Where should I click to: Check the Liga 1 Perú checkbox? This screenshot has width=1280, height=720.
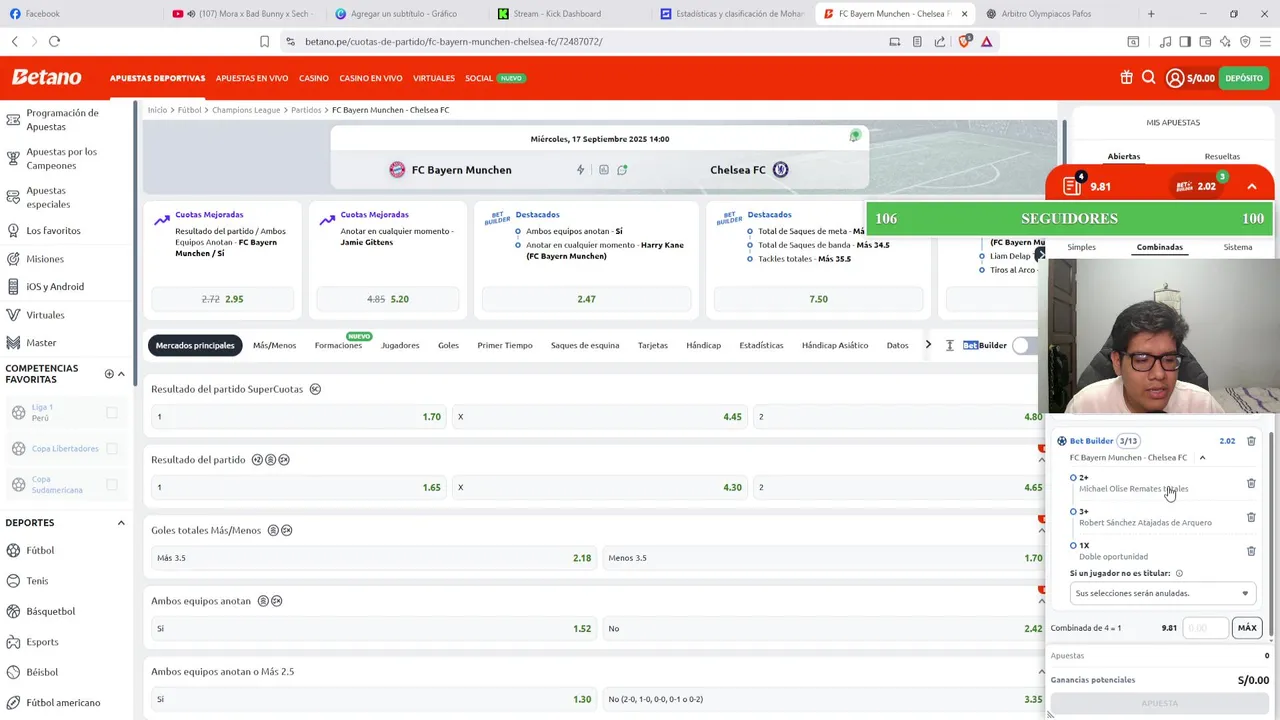click(x=112, y=413)
